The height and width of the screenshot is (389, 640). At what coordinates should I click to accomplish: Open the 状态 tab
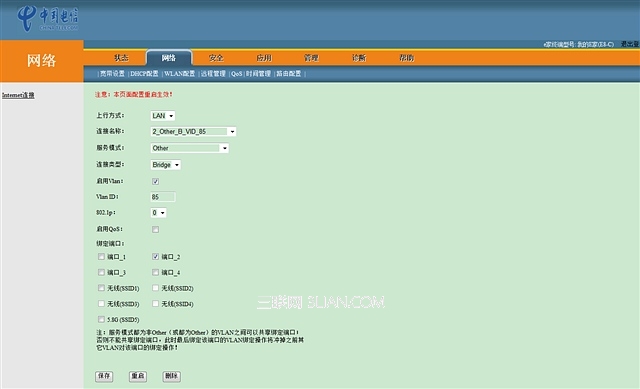pyautogui.click(x=121, y=58)
